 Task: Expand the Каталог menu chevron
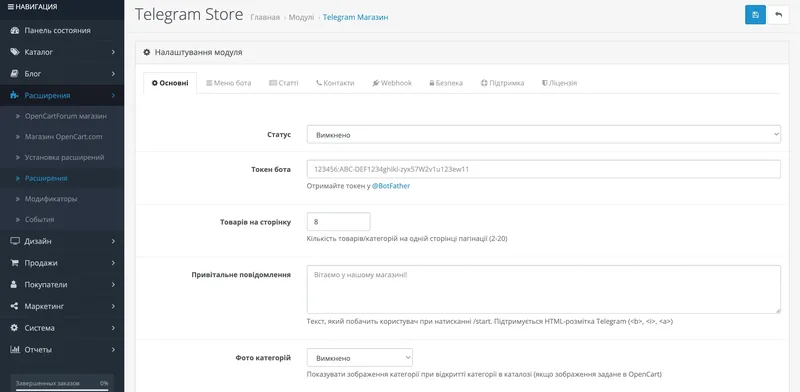click(113, 52)
